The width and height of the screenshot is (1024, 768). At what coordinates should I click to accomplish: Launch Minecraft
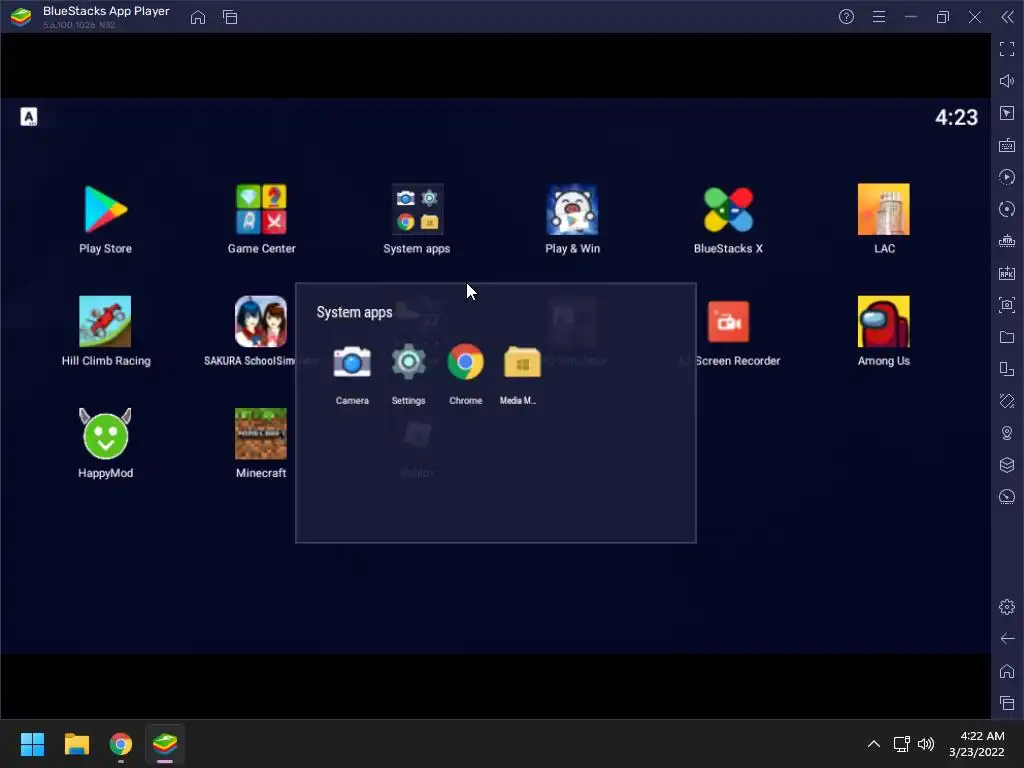coord(261,434)
